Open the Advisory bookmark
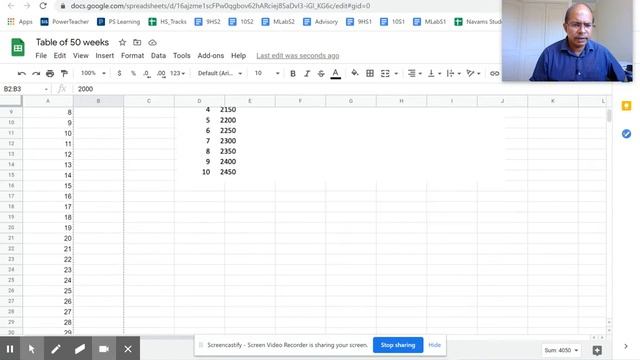640x360 pixels. (x=320, y=22)
